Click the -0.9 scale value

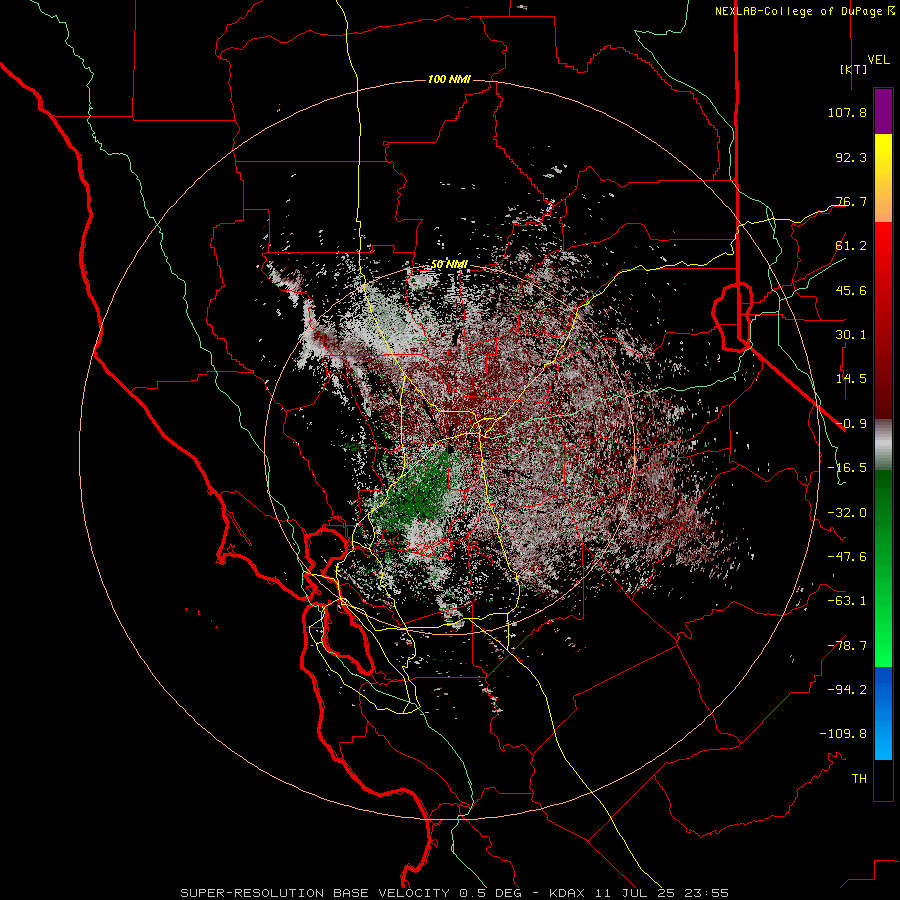(851, 424)
